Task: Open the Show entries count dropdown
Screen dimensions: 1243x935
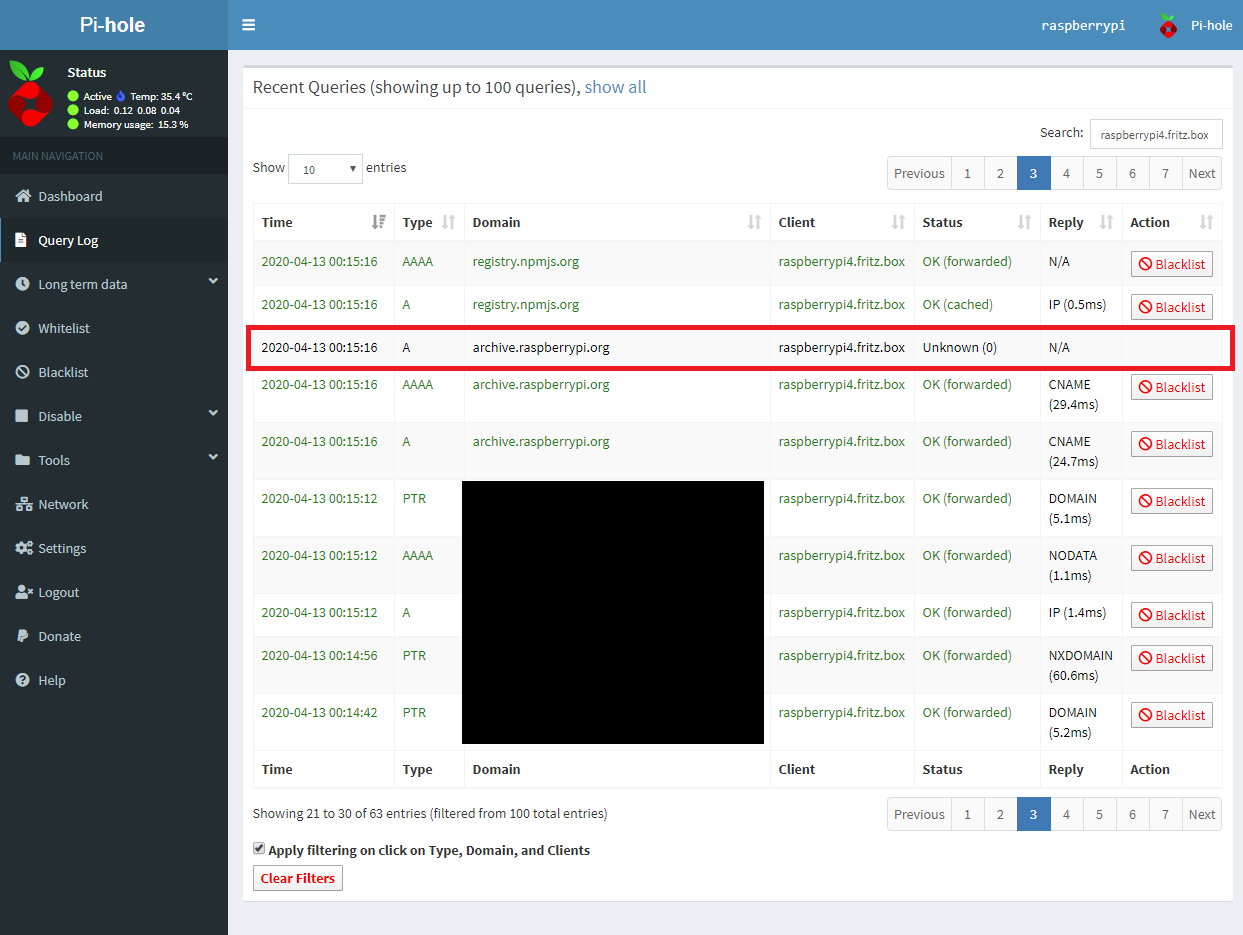Action: (x=325, y=169)
